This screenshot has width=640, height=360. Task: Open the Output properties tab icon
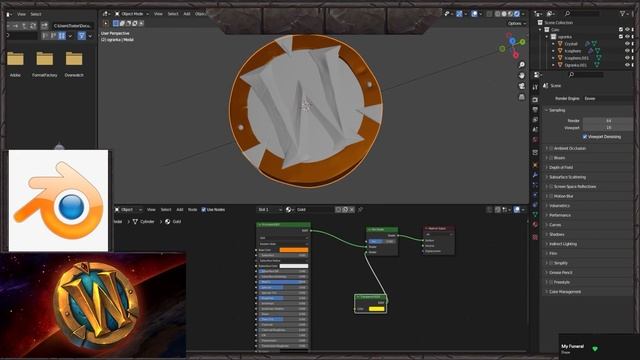click(x=535, y=109)
